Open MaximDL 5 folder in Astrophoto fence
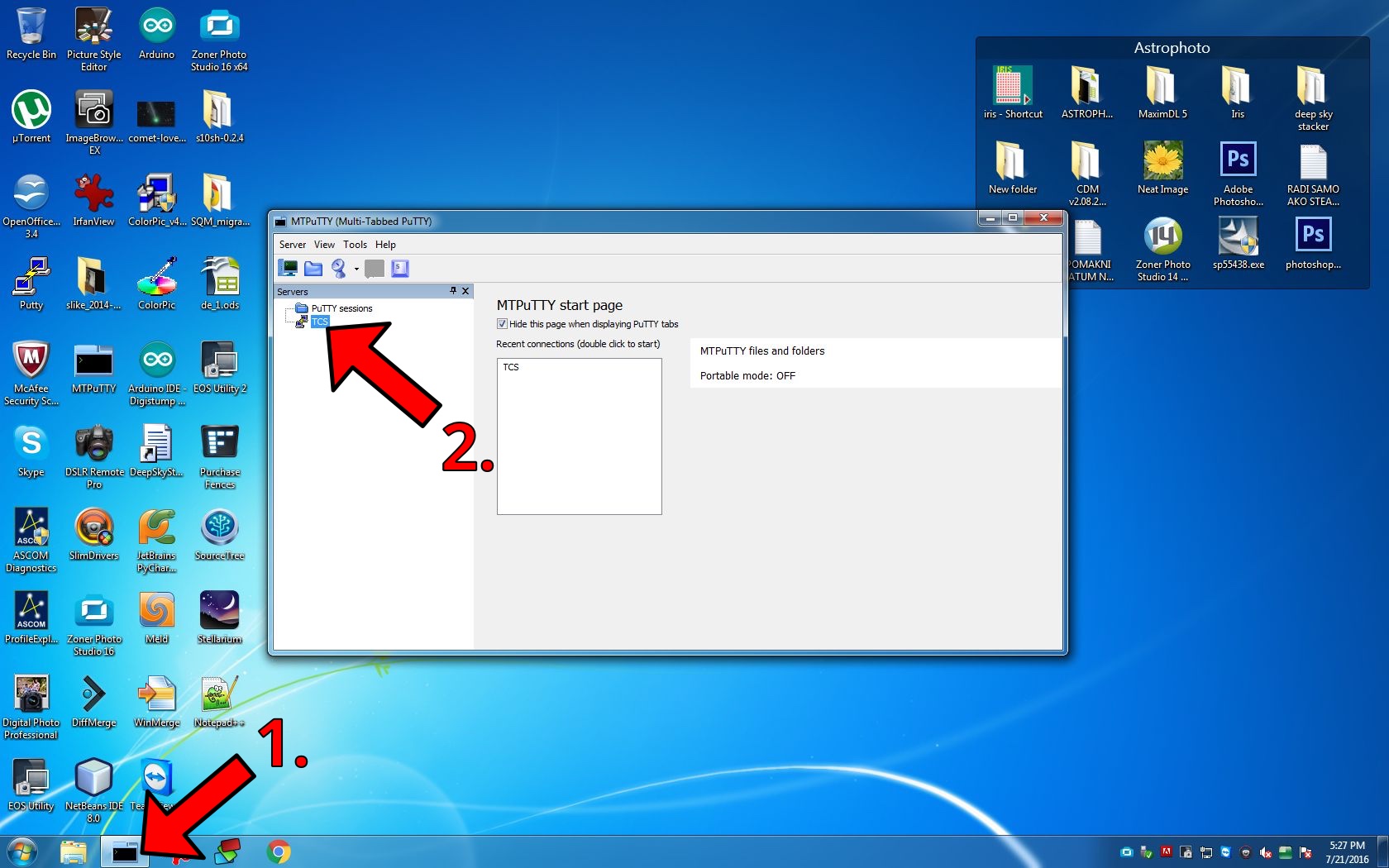This screenshot has width=1389, height=868. coord(1162,93)
